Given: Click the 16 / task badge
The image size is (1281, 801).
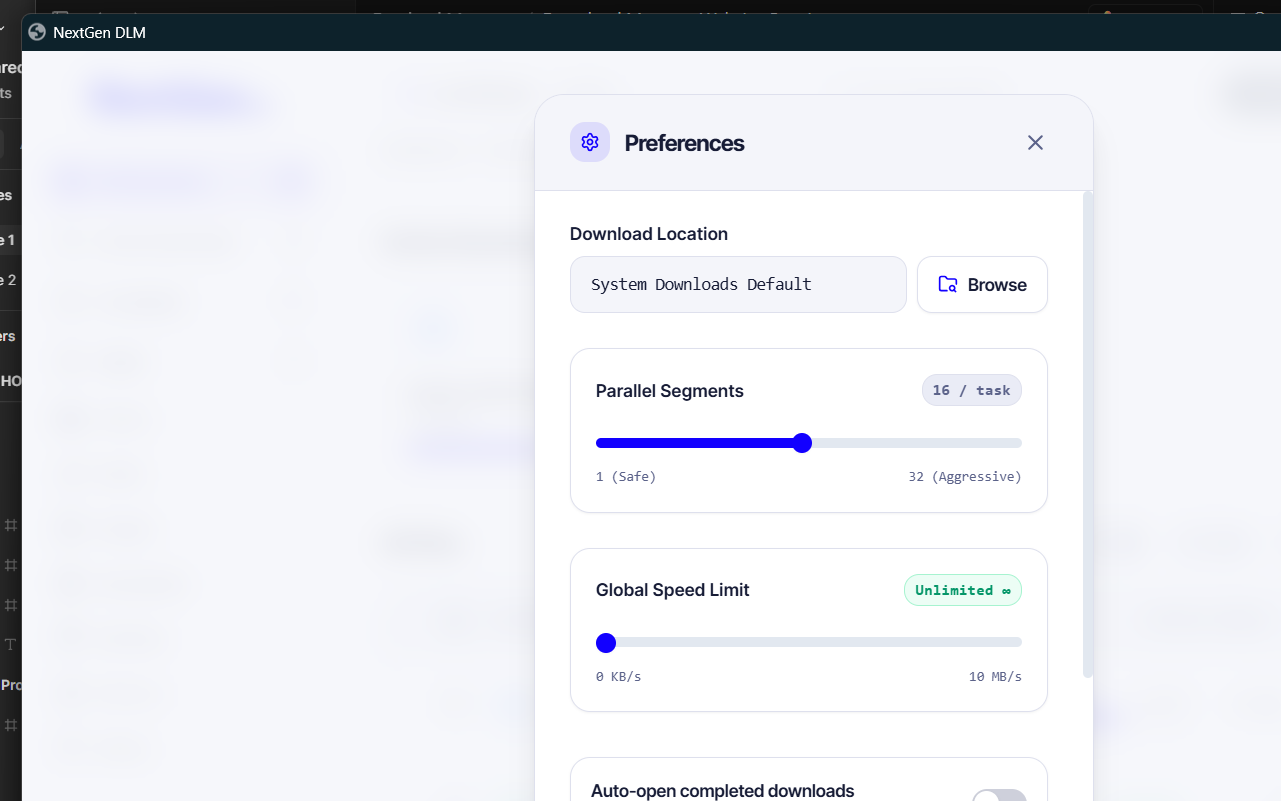Looking at the screenshot, I should pyautogui.click(x=972, y=390).
